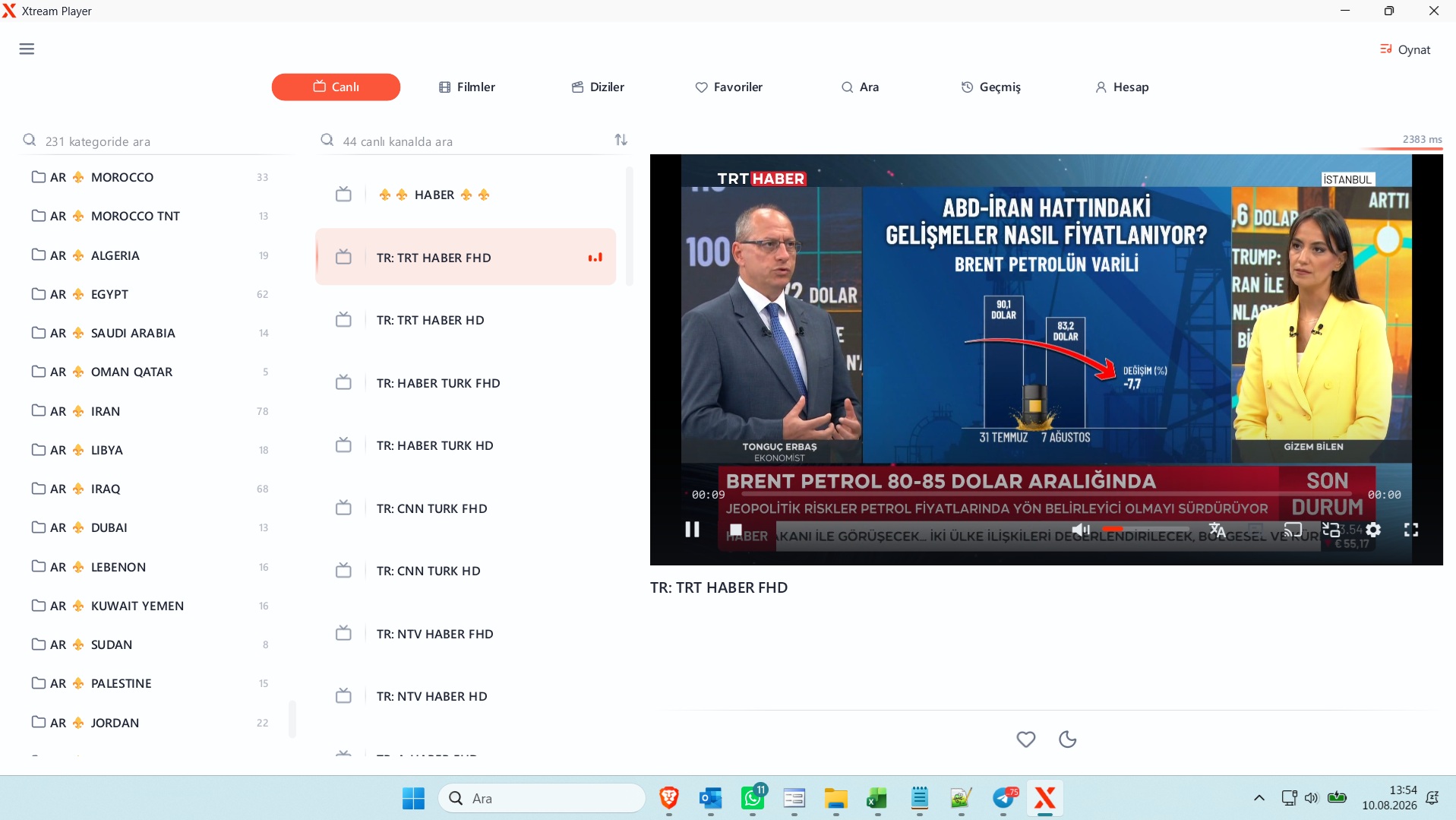Screen dimensions: 1456x820
Task: Open the Filmler tab
Action: click(467, 87)
